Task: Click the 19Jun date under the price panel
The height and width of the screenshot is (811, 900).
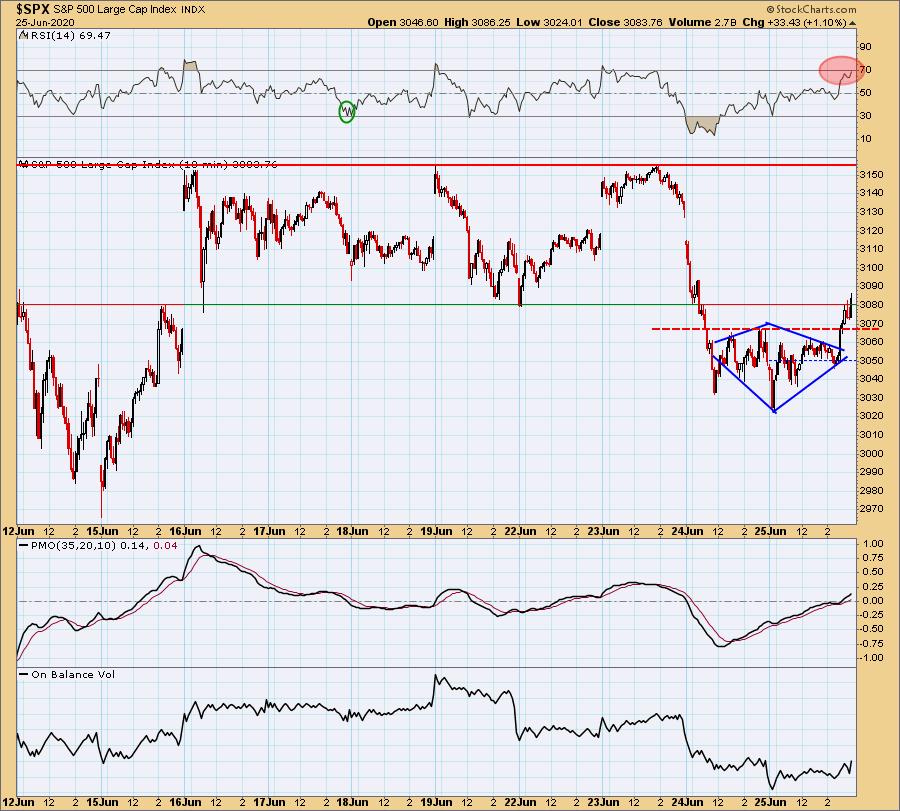Action: 436,531
